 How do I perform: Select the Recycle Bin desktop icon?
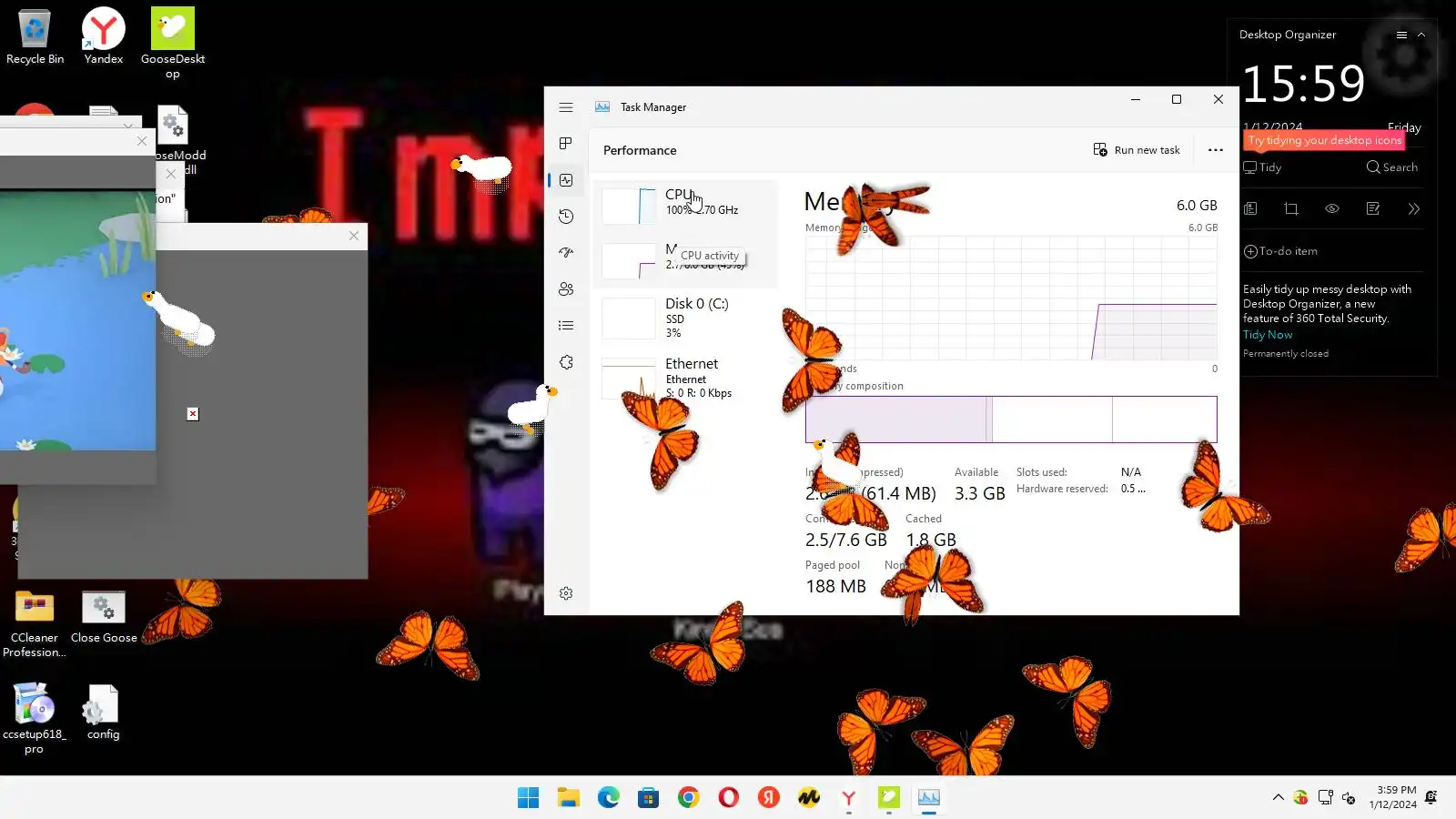pos(35,37)
